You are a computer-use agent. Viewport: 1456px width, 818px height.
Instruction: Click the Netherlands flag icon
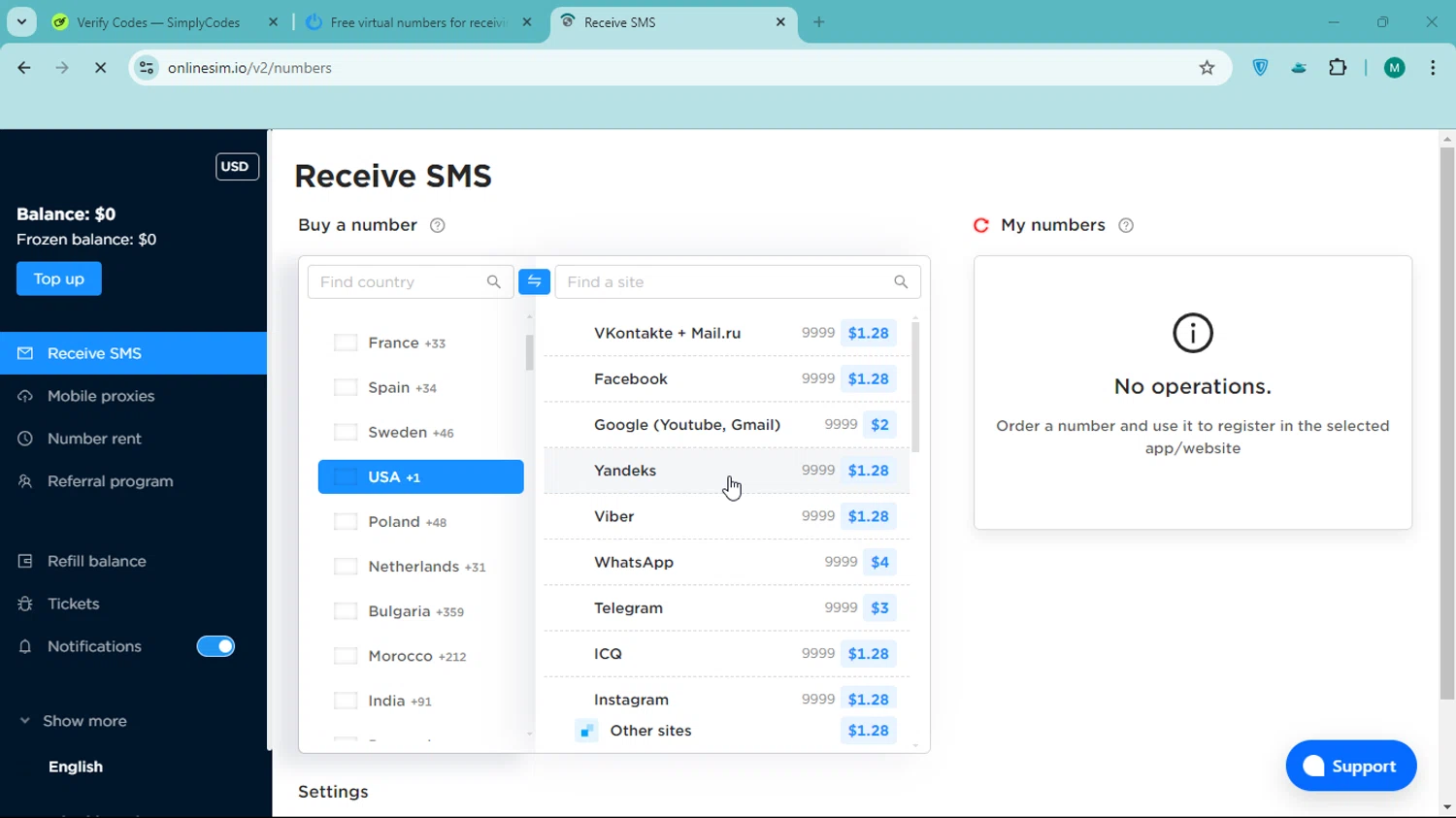(346, 566)
